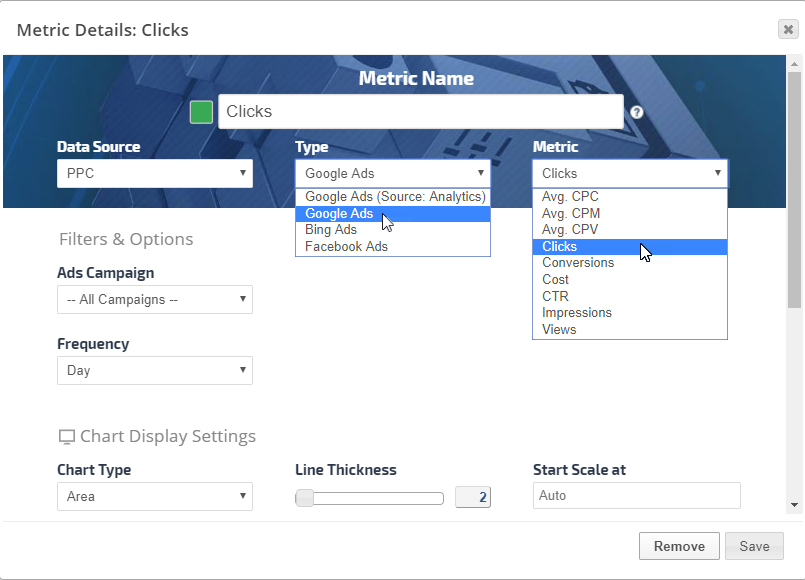Screen dimensions: 805x580
Task: Select Avg. CPC metric option
Action: point(570,197)
